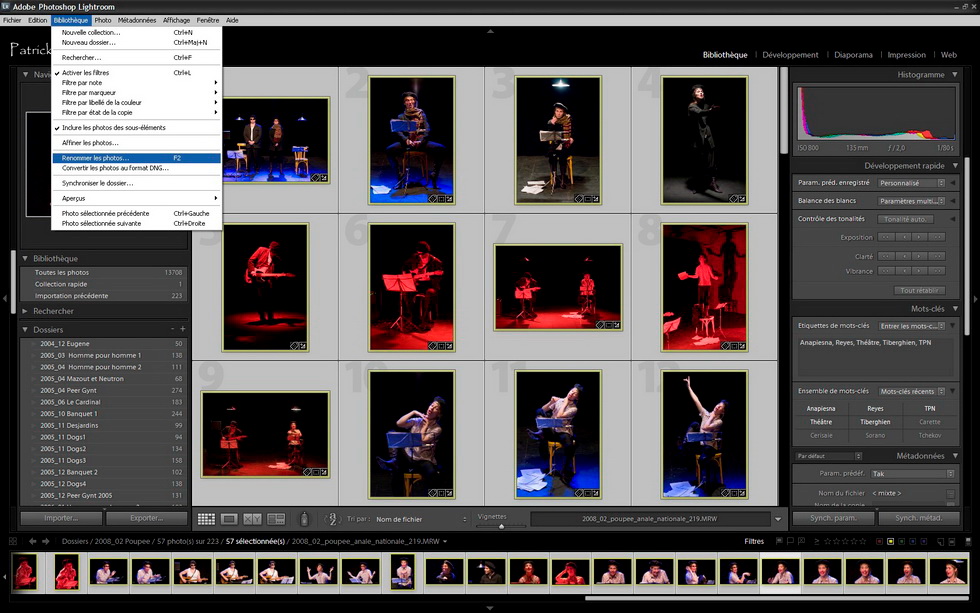The image size is (980, 613).
Task: Collapse the Histogramme panel
Action: click(954, 75)
